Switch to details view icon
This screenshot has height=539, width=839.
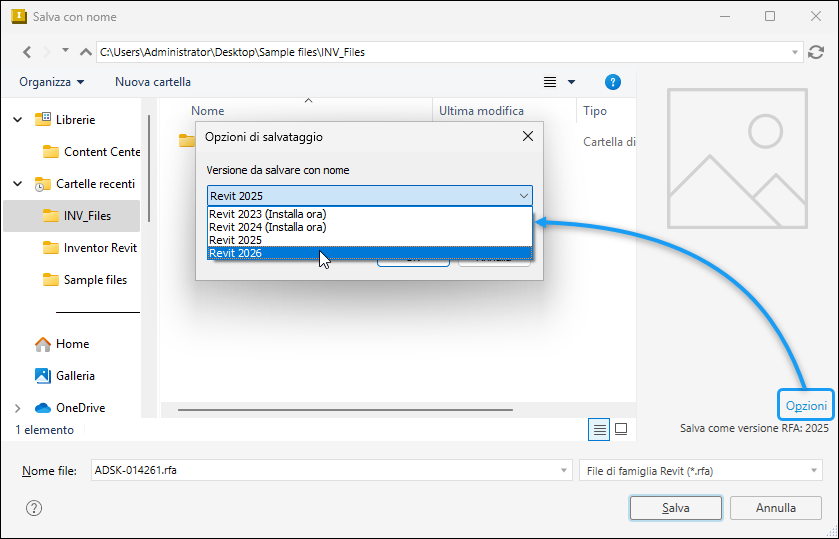[599, 429]
